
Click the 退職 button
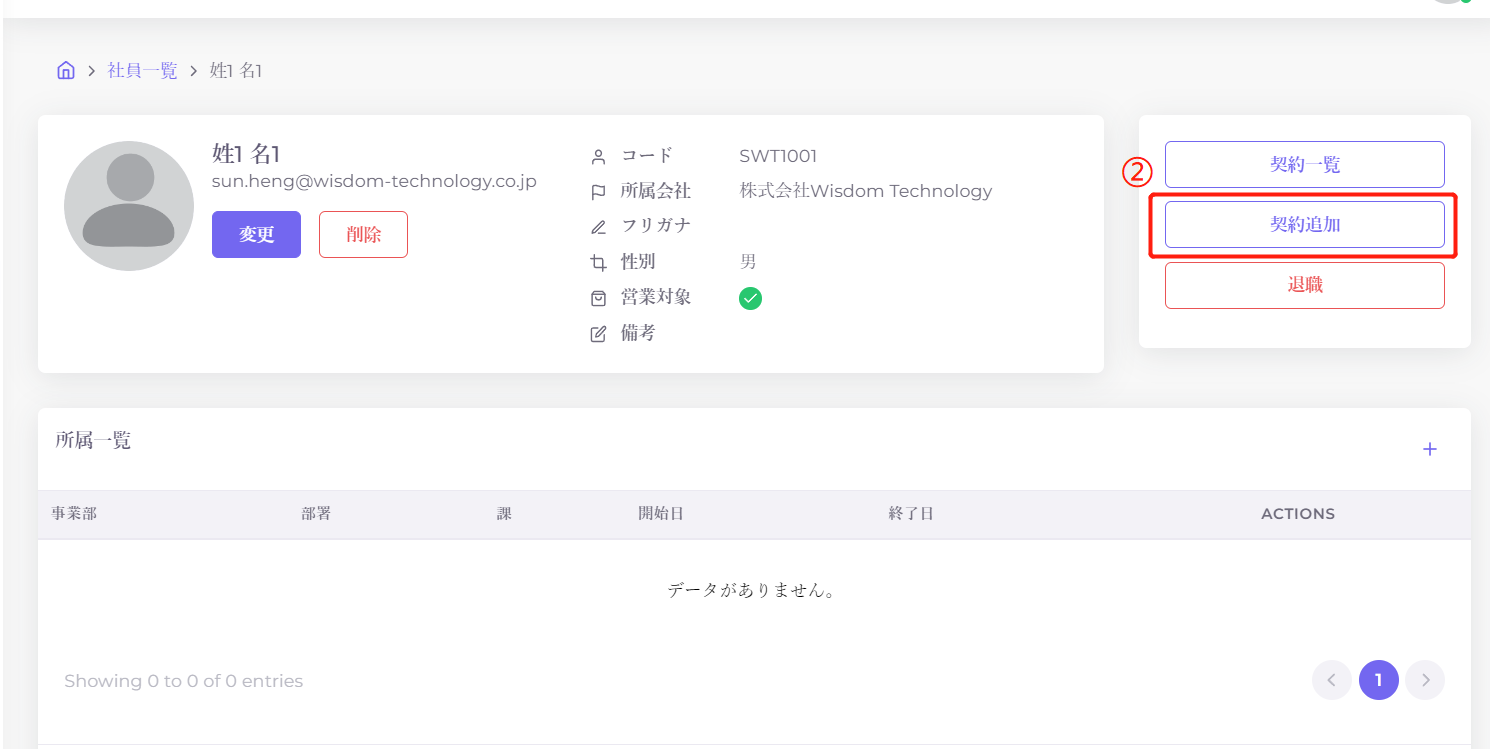coord(1304,285)
